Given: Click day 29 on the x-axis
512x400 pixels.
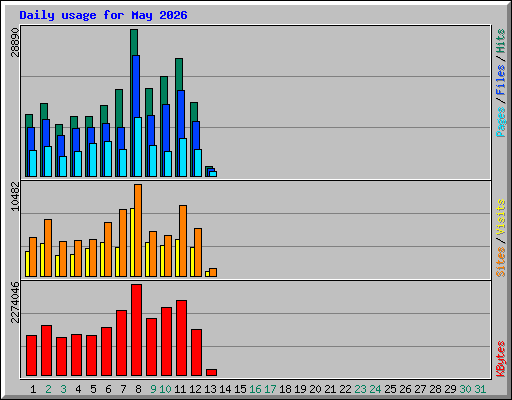Looking at the screenshot, I should (450, 389).
